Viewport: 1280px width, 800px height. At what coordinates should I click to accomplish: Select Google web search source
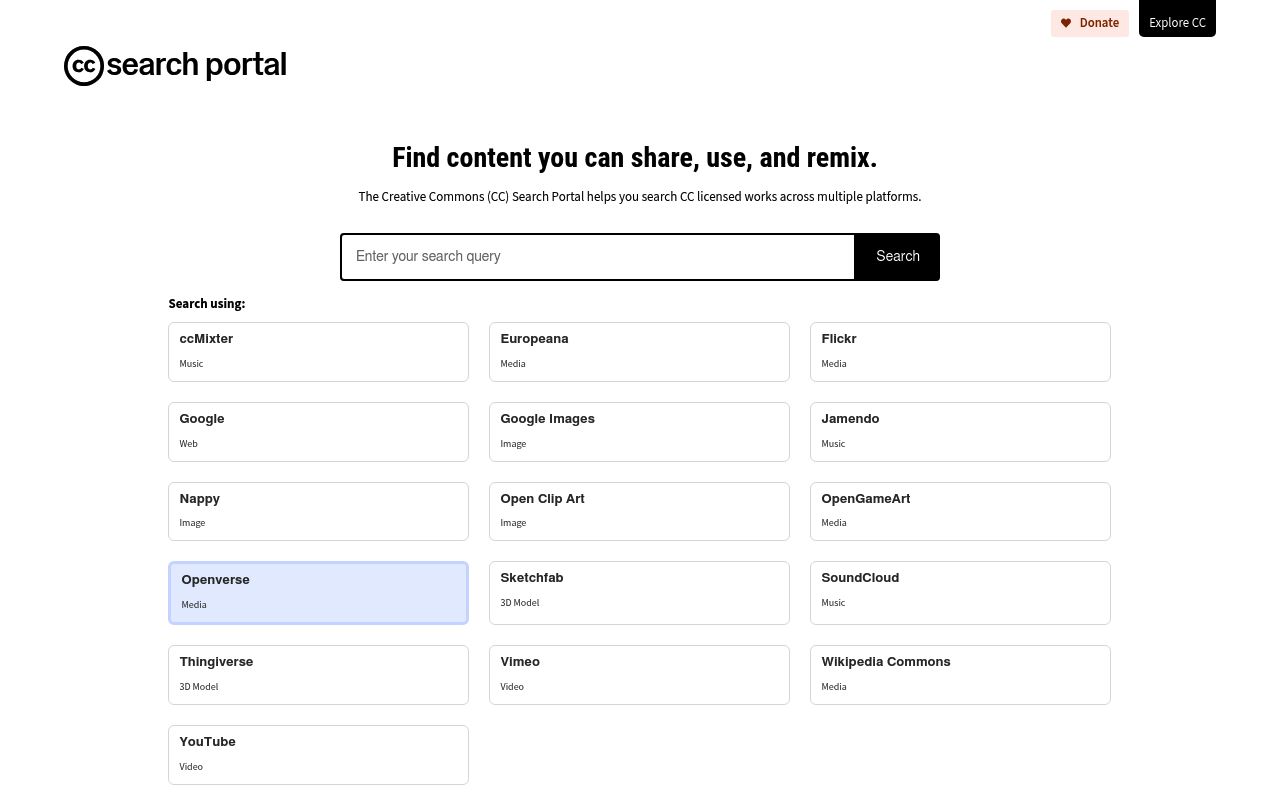point(318,431)
